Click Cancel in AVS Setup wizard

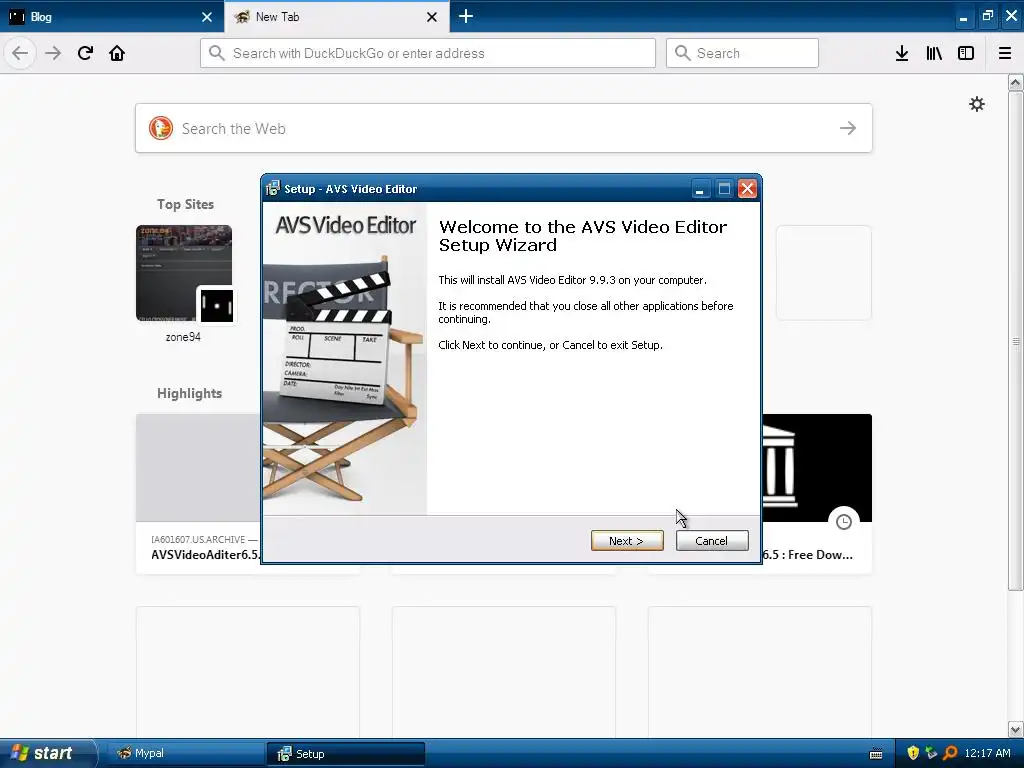[x=712, y=541]
